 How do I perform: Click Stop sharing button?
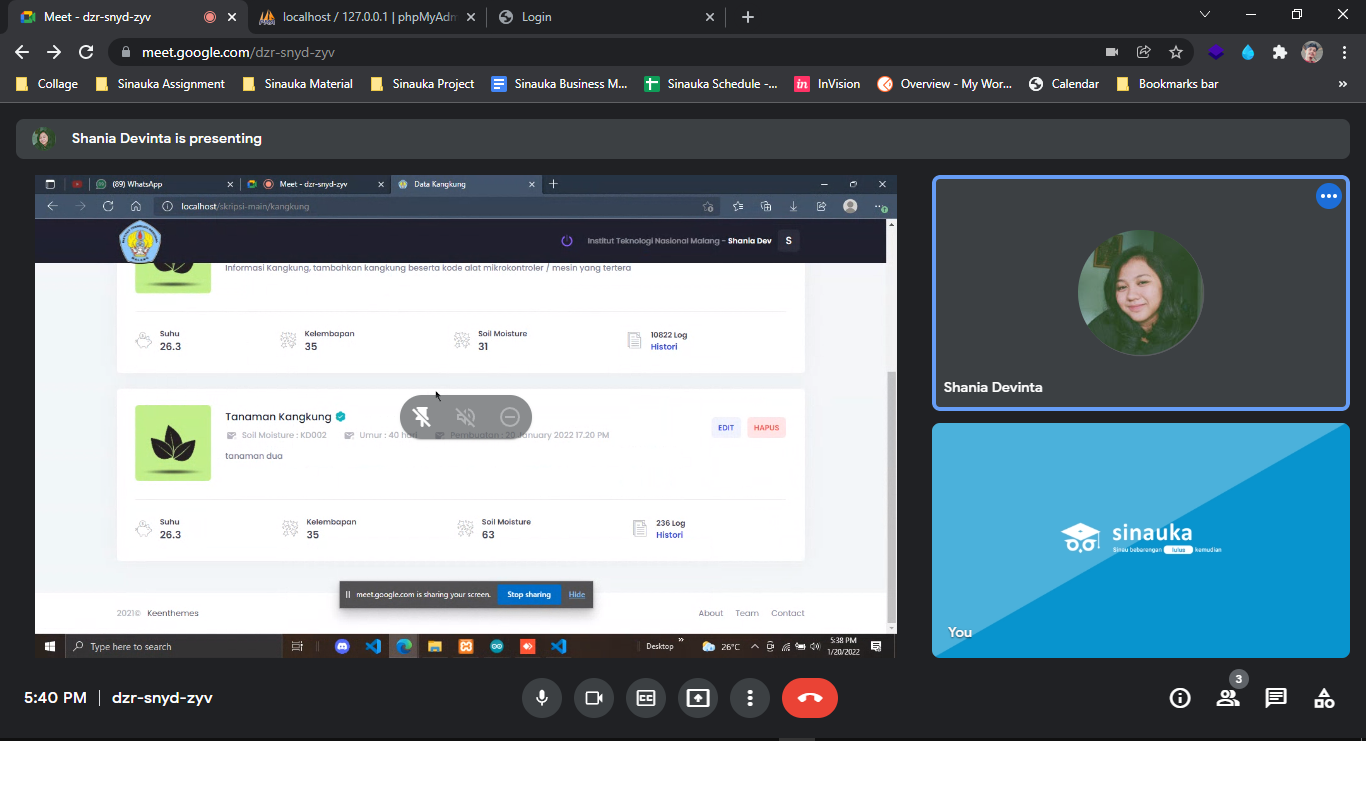(529, 594)
